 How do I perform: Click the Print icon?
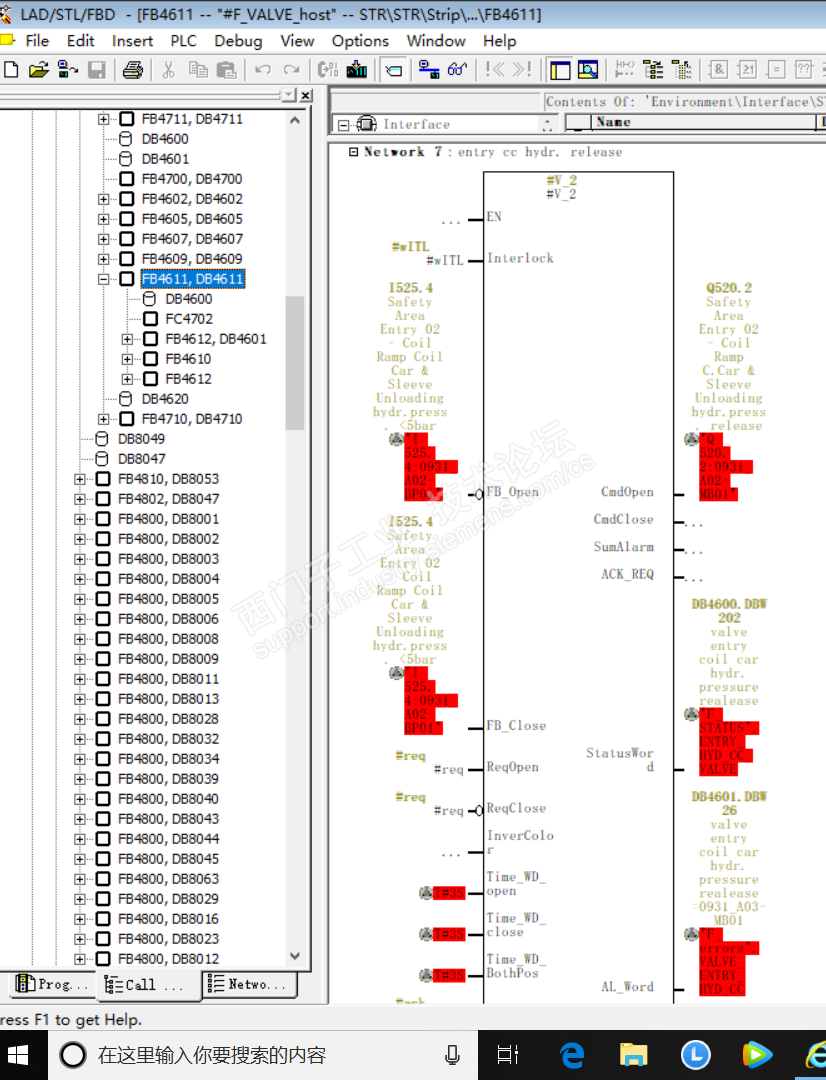132,69
